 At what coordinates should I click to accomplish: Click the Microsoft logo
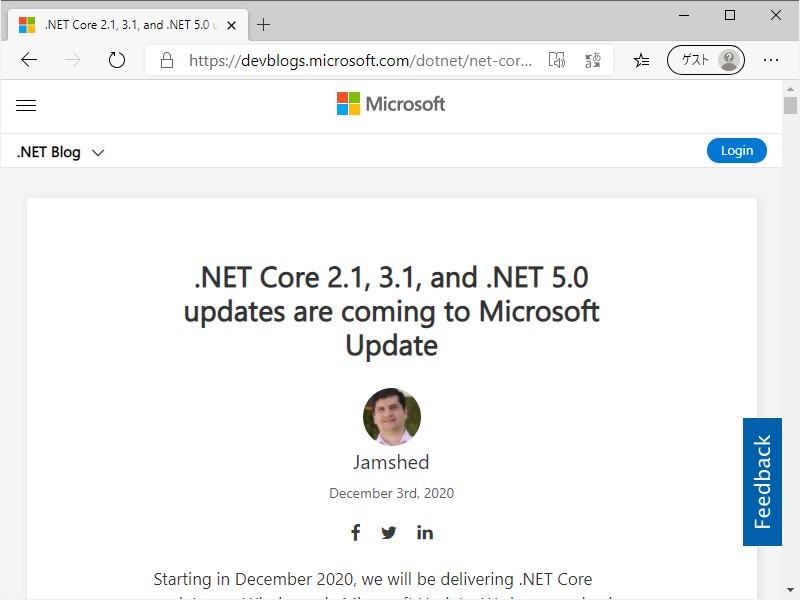pos(391,104)
